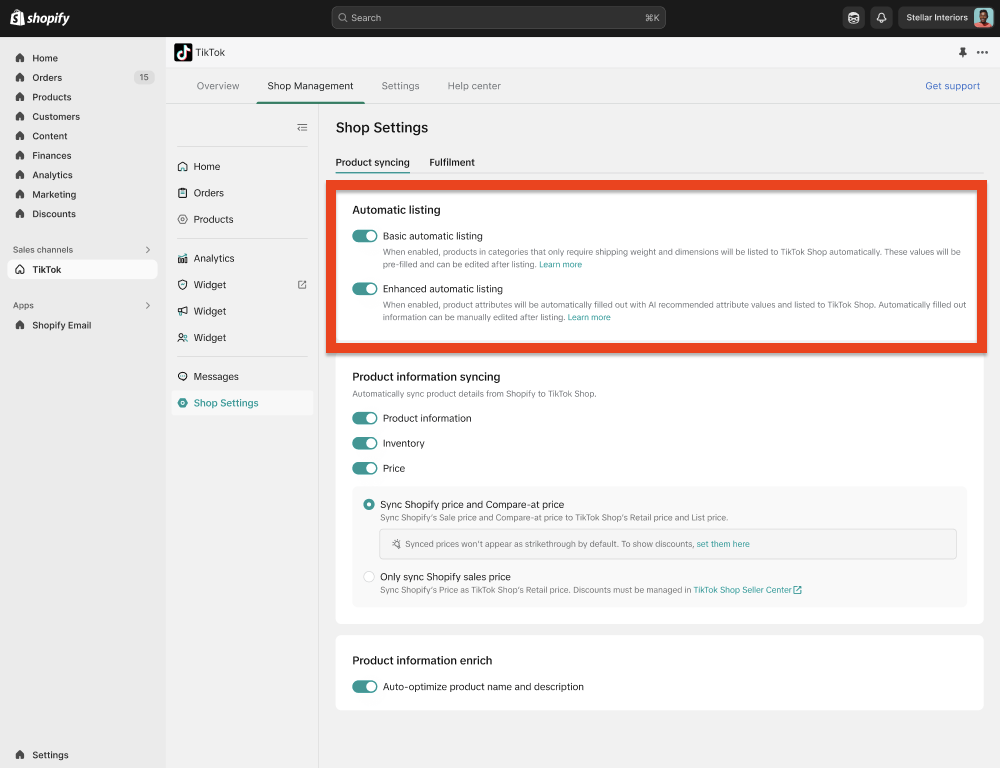Click the TikTok app logo icon
The image size is (1000, 768).
[x=183, y=53]
